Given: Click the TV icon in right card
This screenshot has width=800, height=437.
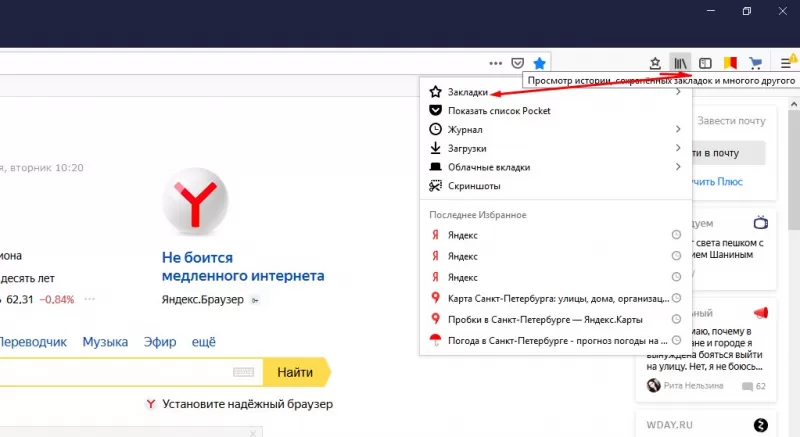Looking at the screenshot, I should tap(760, 222).
